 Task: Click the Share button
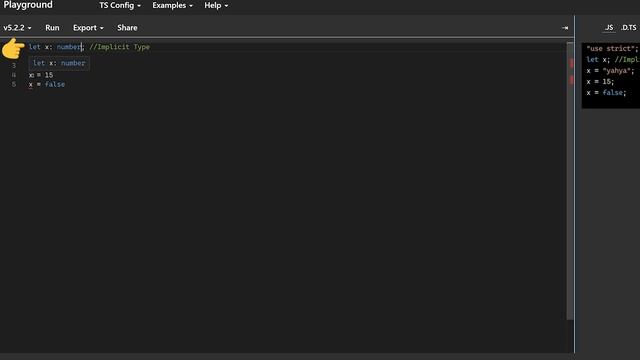click(x=127, y=28)
